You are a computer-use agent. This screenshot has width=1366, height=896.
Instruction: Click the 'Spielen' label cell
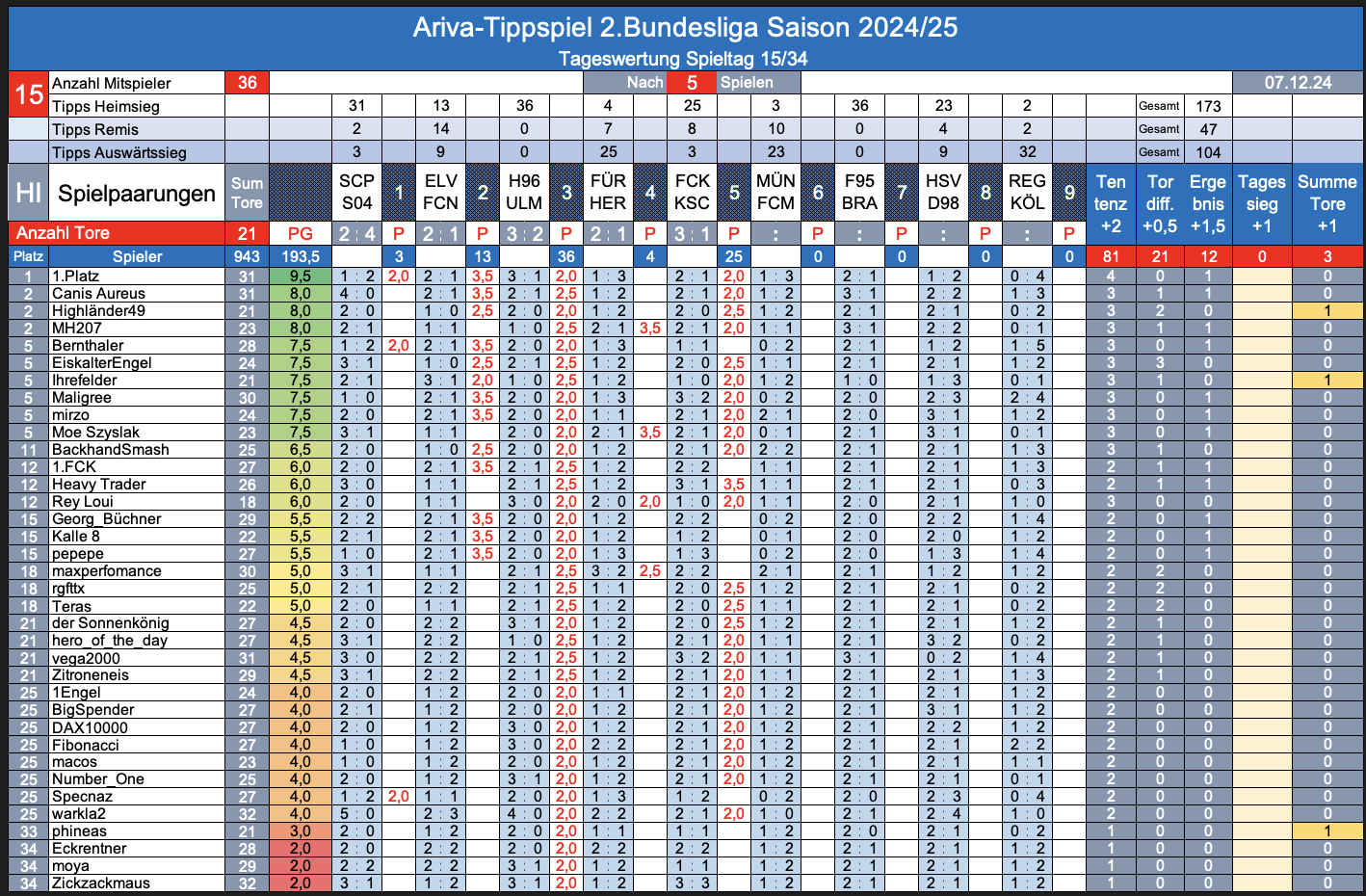click(x=747, y=83)
